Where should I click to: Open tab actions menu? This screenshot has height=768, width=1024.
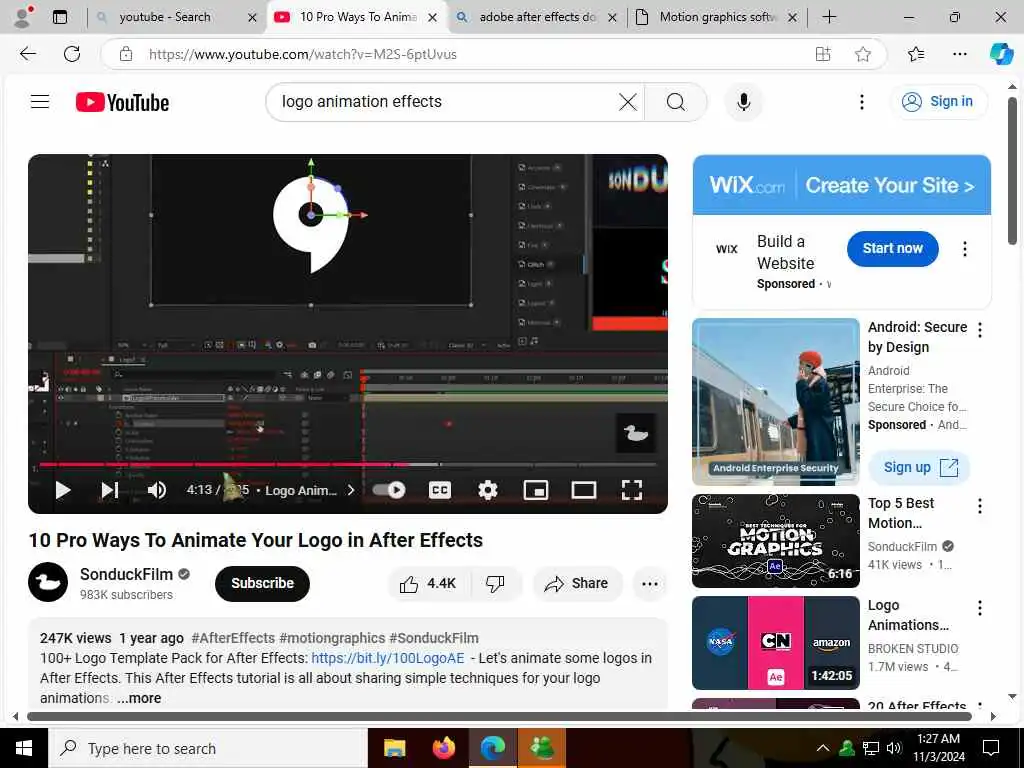(x=59, y=18)
